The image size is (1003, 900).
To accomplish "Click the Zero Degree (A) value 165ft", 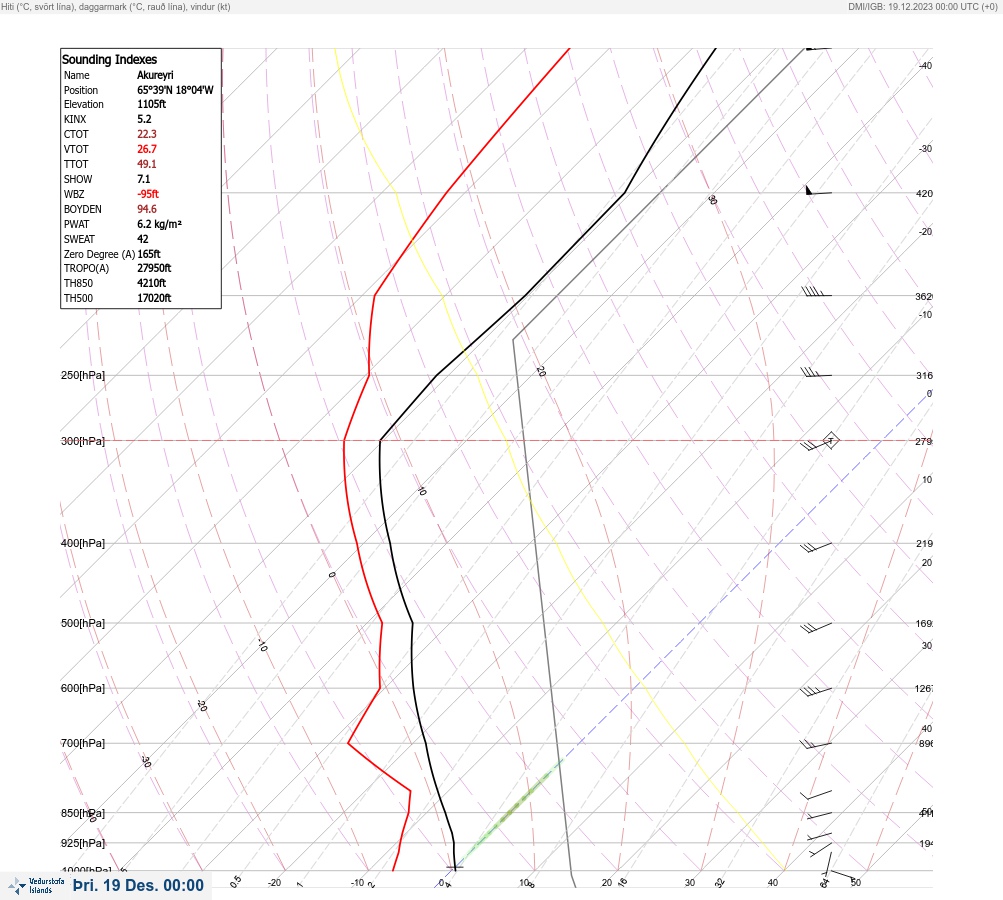I will (x=149, y=254).
